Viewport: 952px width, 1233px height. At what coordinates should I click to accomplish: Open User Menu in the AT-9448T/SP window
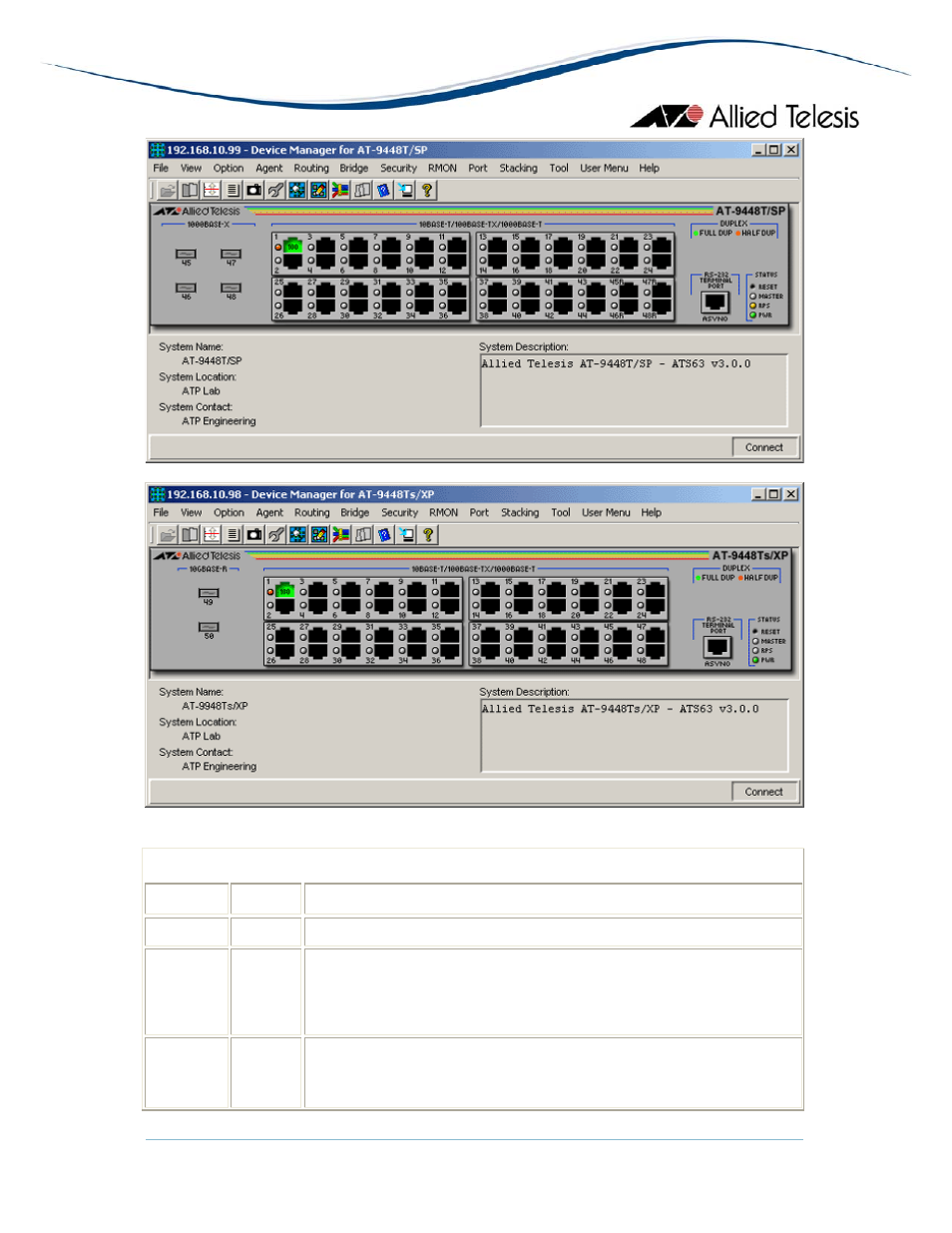(604, 168)
